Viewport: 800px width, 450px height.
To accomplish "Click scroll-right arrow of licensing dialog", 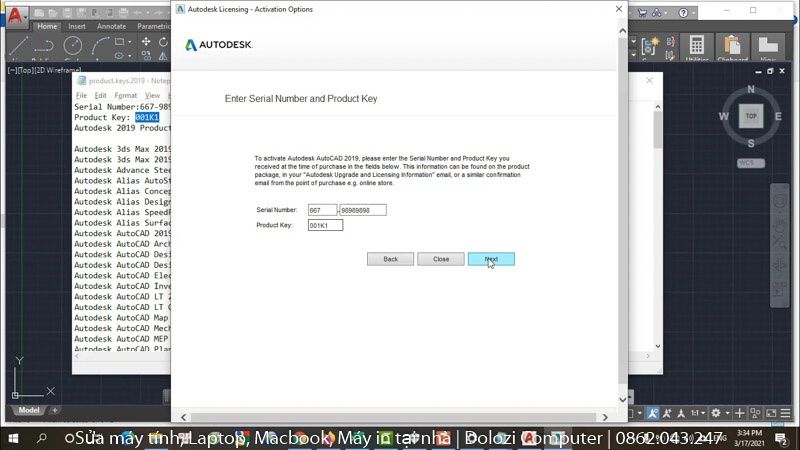I will pos(605,417).
